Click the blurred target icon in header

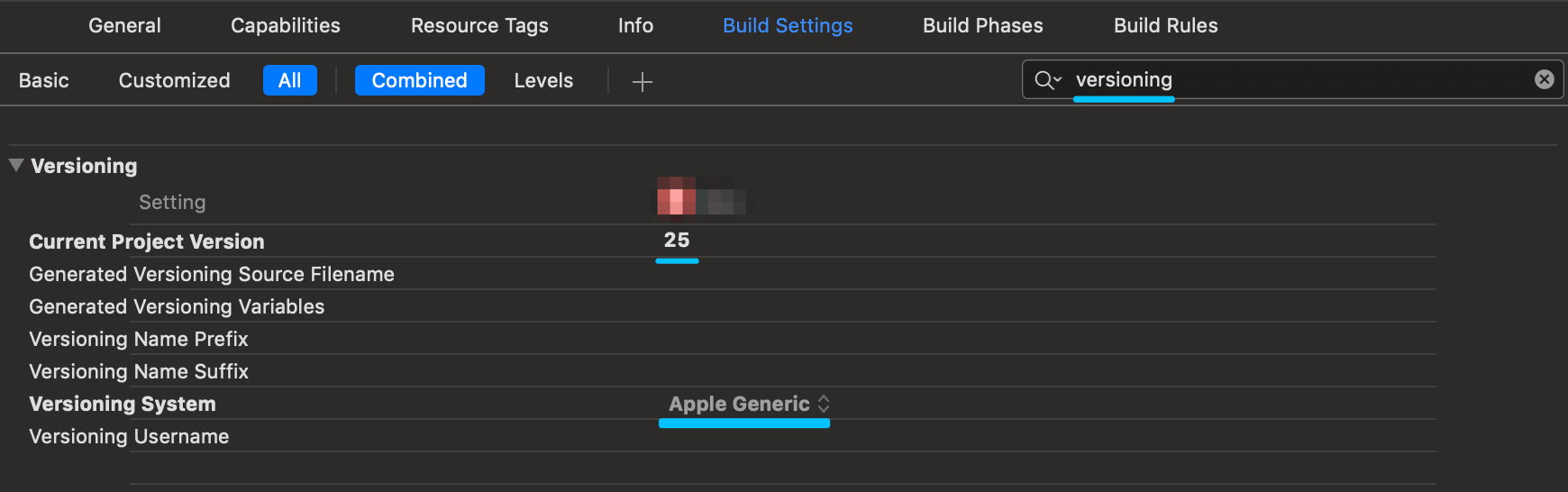click(700, 196)
